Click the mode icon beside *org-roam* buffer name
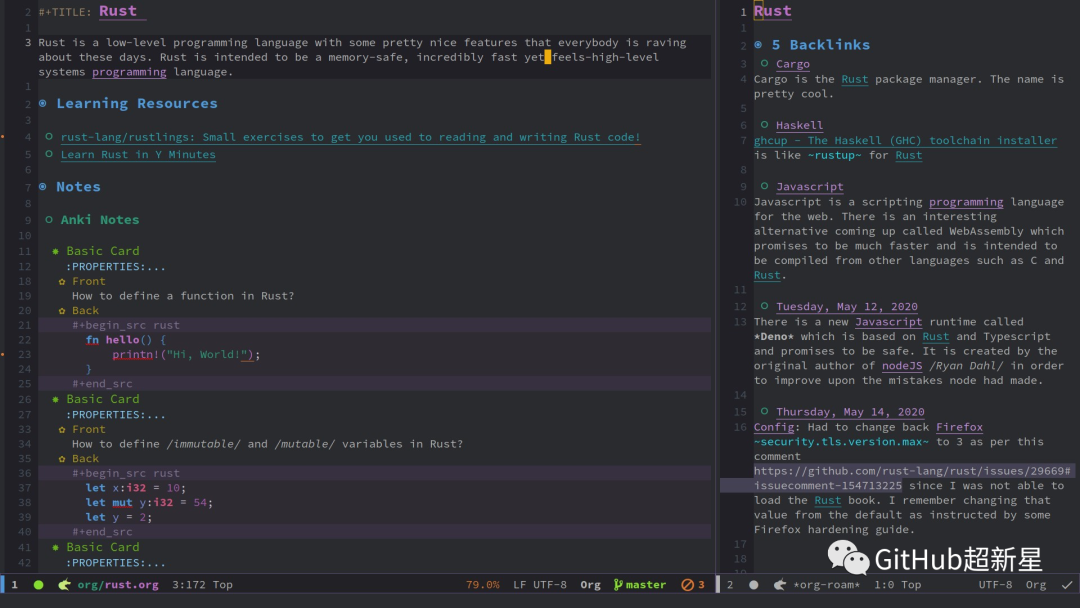Screen dimensions: 1080x608 (780, 585)
